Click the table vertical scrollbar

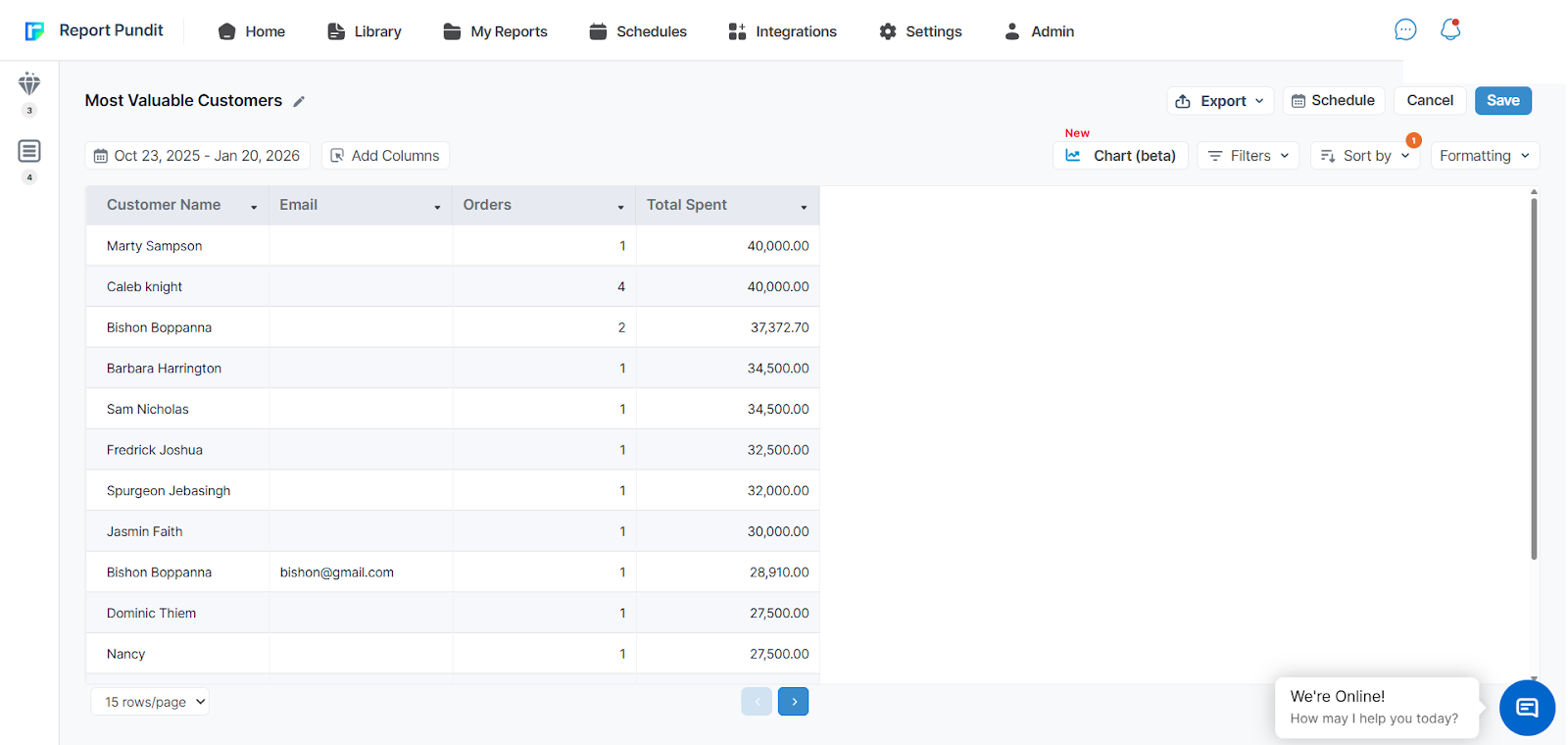point(1534,377)
